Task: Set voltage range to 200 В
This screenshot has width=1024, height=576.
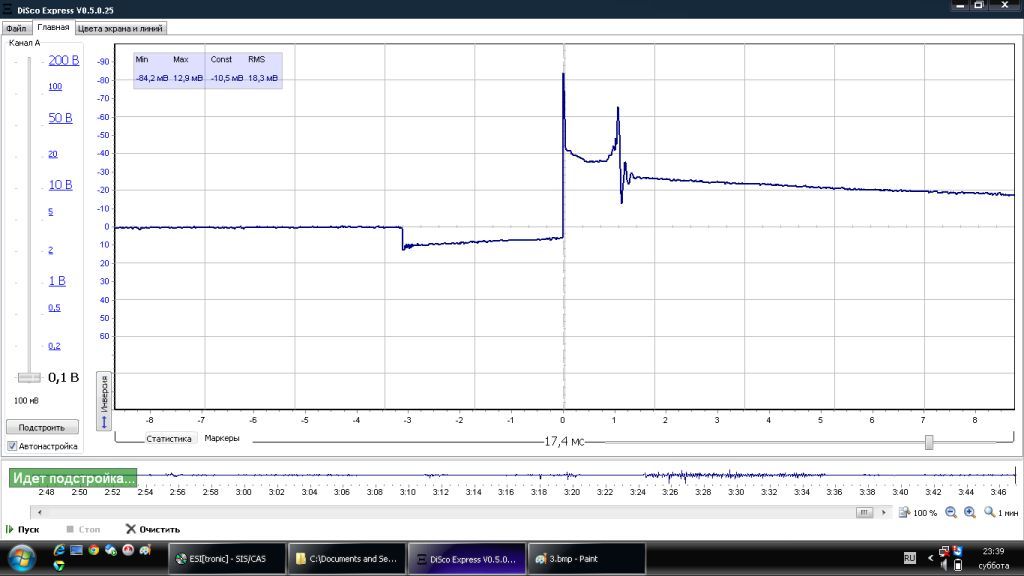Action: pyautogui.click(x=63, y=61)
